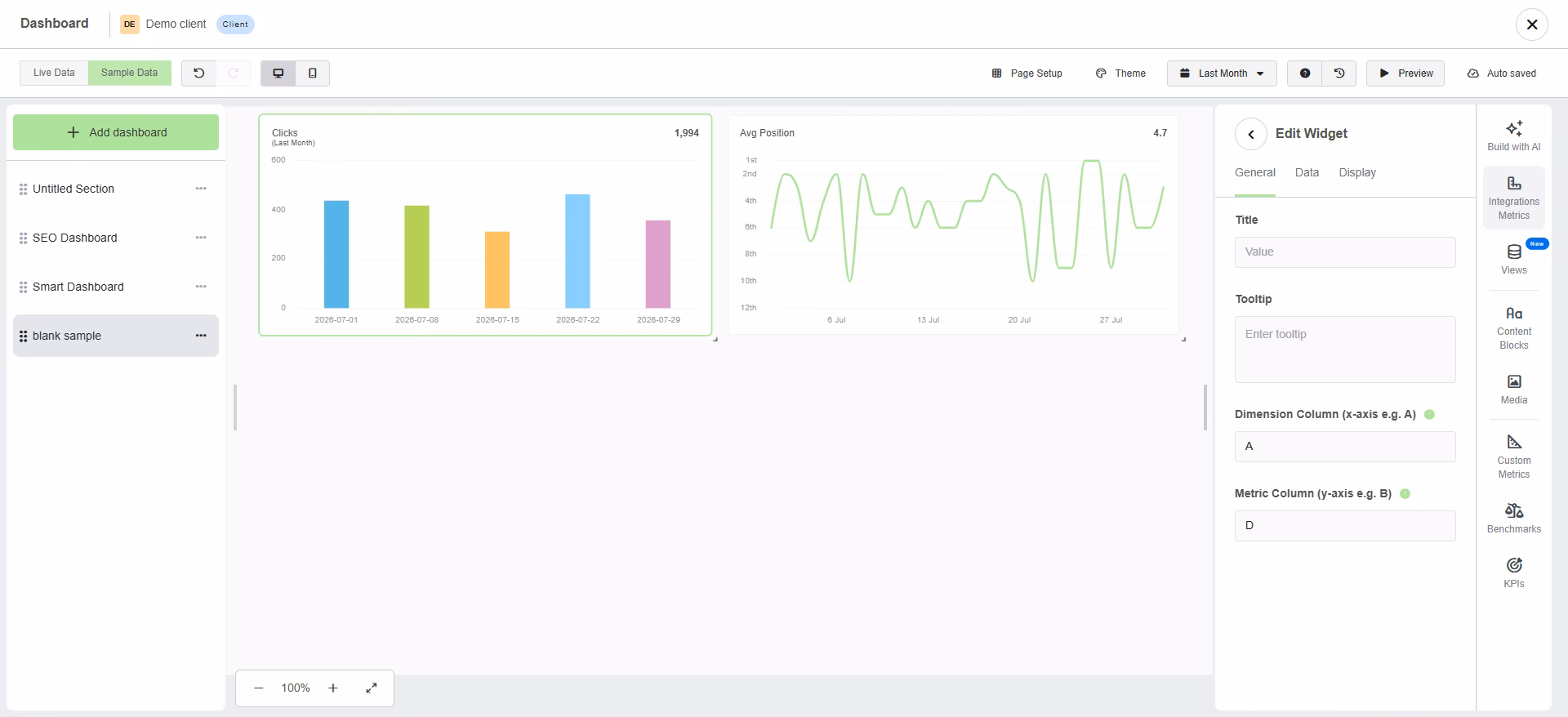
Task: Click drag handle of Smart Dashboard
Action: [23, 287]
